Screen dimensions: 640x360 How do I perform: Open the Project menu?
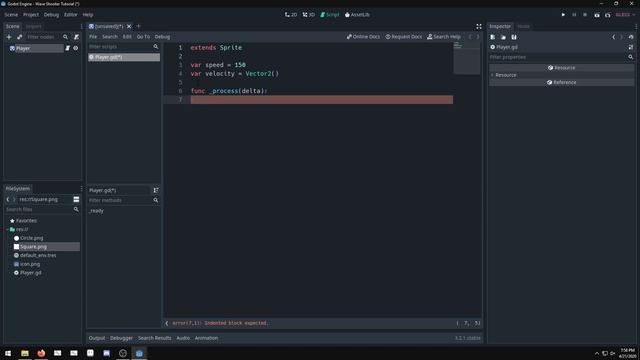(x=31, y=15)
